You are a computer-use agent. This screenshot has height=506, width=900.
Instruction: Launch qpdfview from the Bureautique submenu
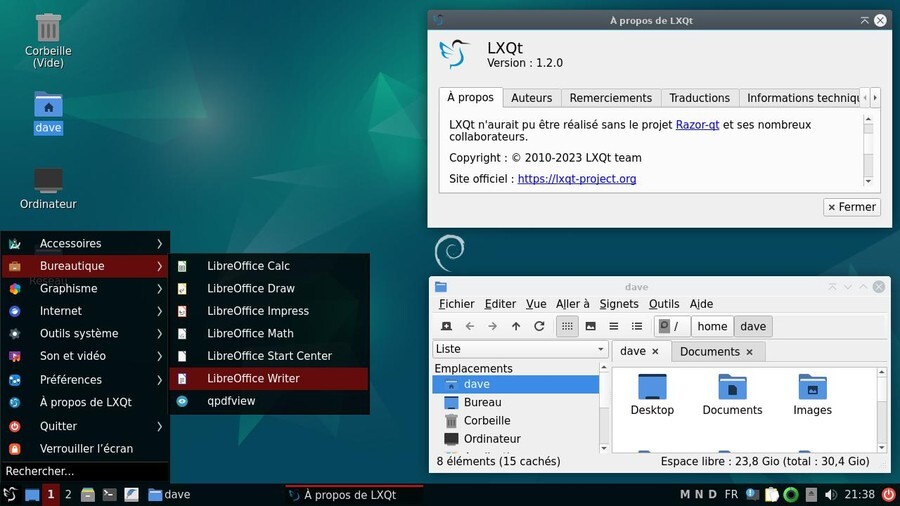(x=269, y=401)
